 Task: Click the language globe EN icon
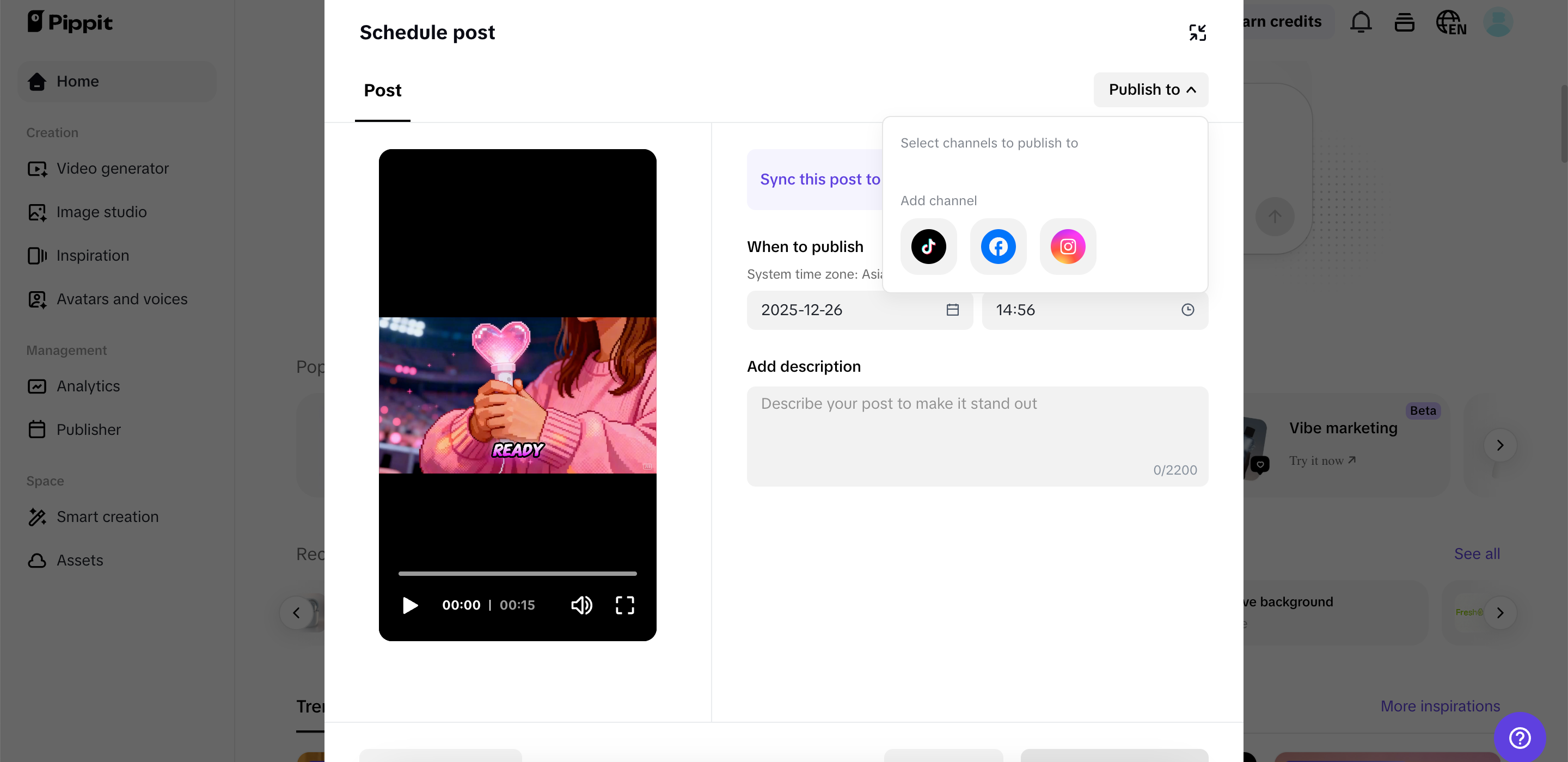click(x=1450, y=22)
